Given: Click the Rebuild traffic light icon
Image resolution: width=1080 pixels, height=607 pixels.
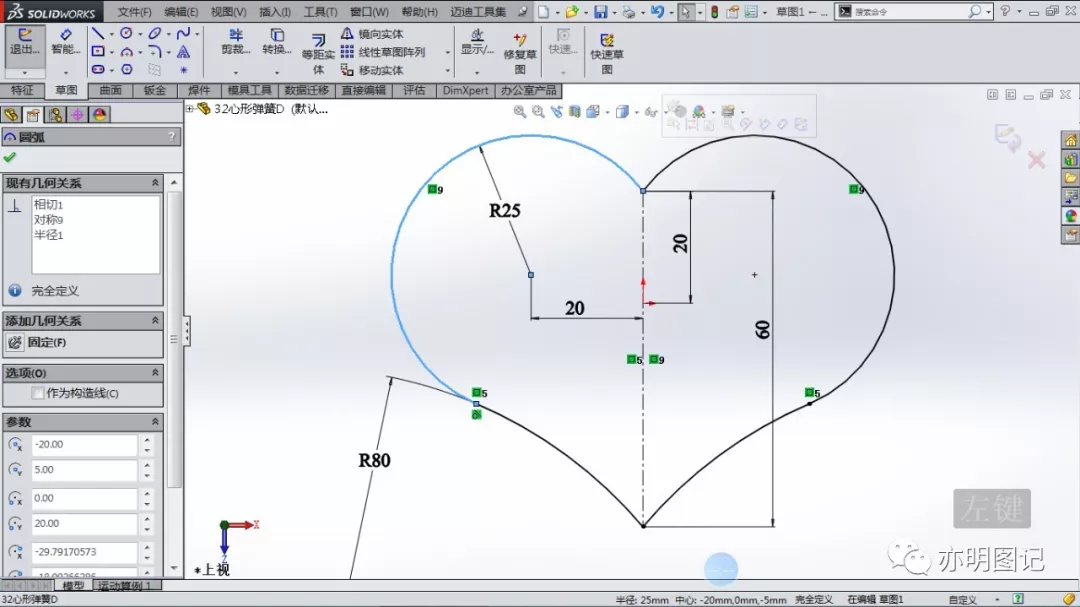Looking at the screenshot, I should click(714, 12).
